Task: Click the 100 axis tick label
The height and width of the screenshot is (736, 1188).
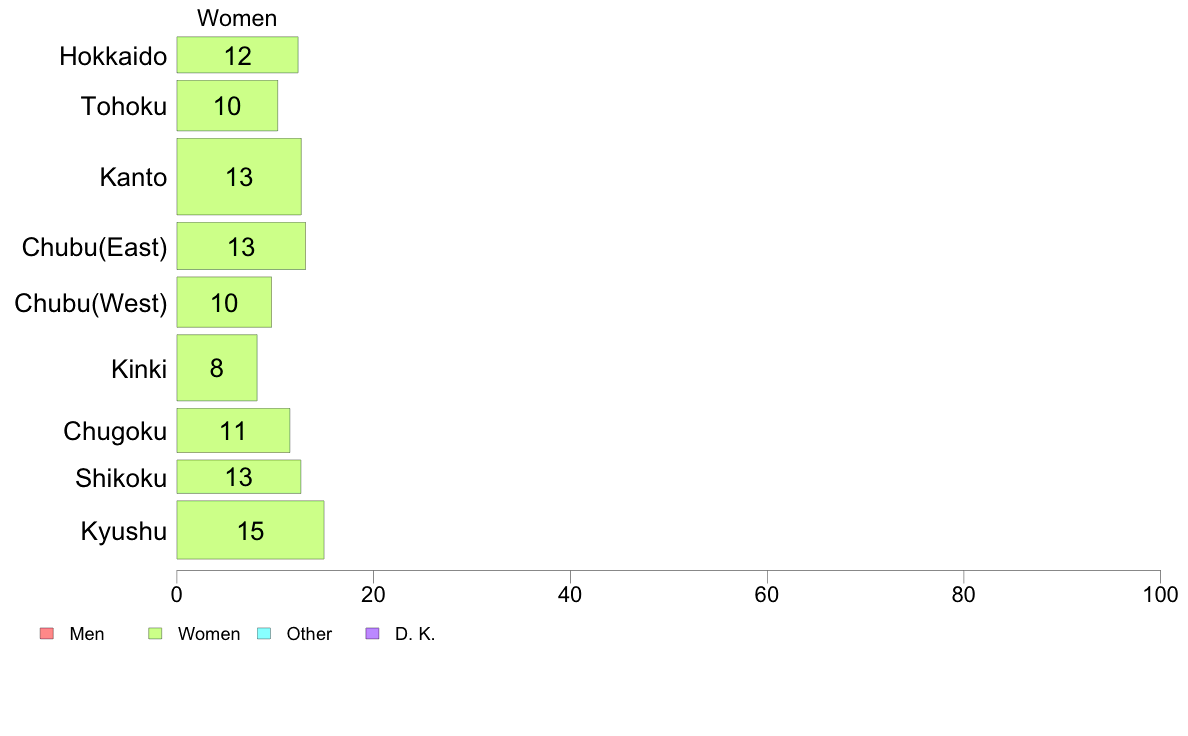Action: 1160,595
